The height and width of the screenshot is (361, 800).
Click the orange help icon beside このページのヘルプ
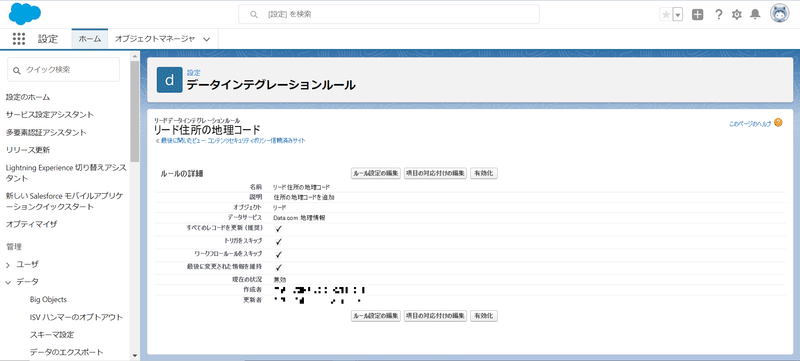[778, 122]
